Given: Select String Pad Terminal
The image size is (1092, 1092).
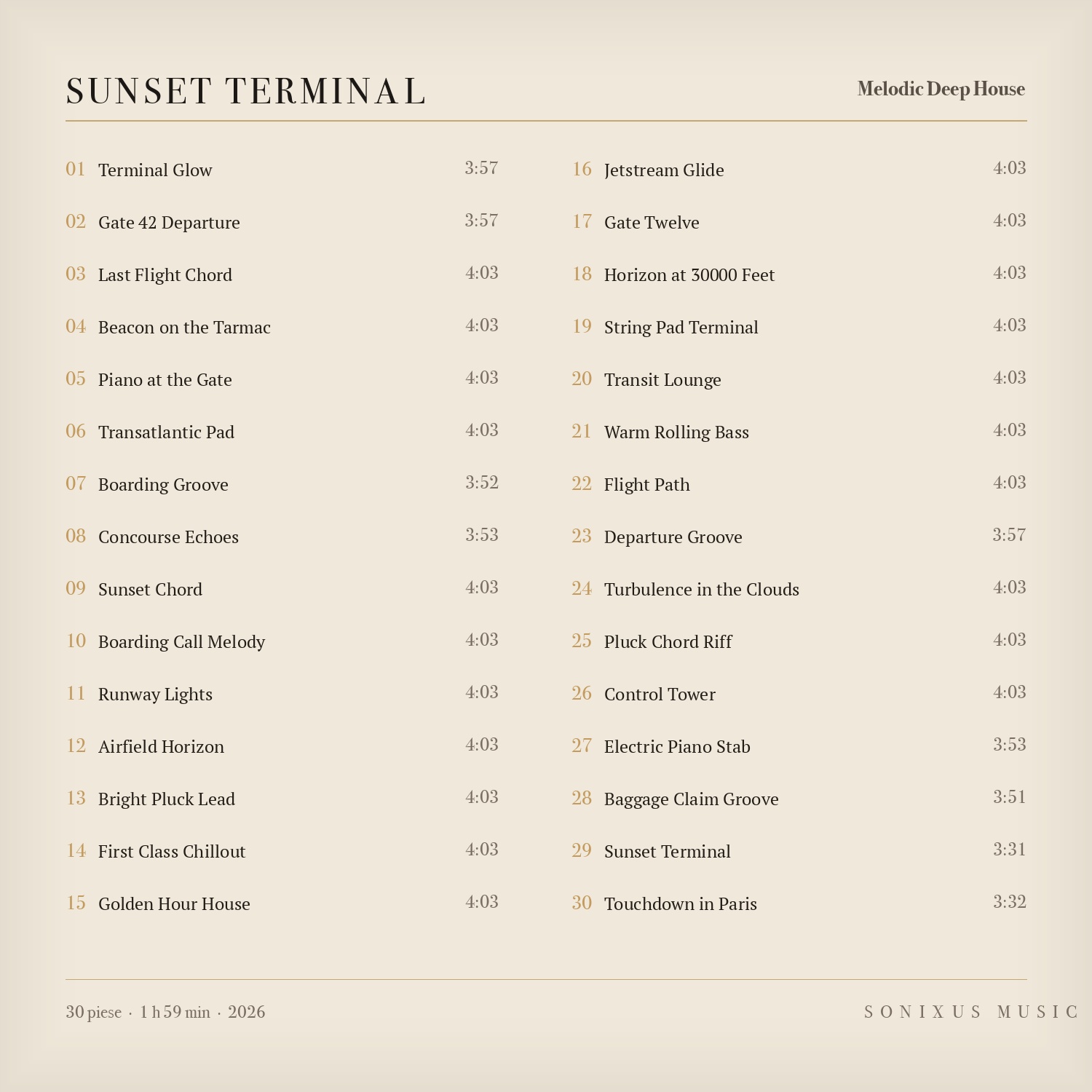Looking at the screenshot, I should click(x=681, y=327).
